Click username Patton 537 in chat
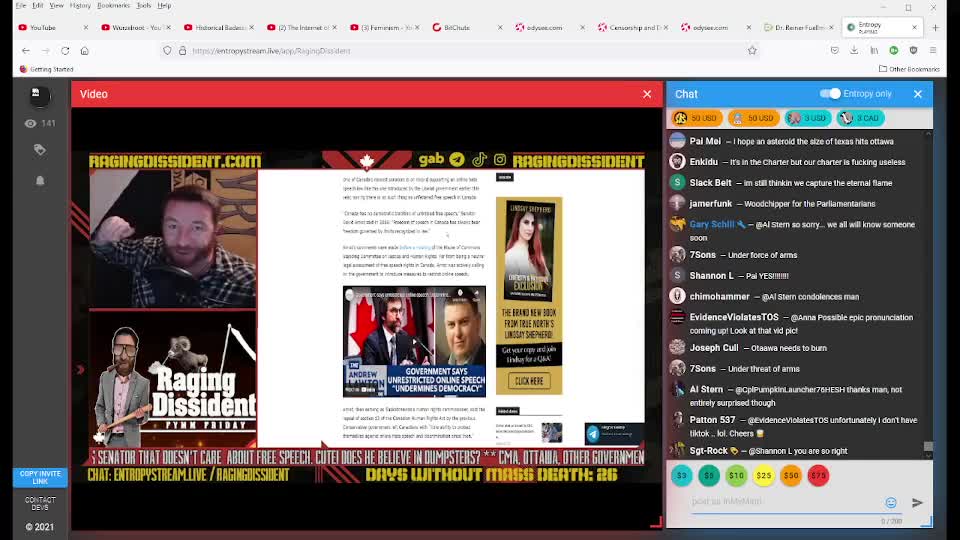 point(712,420)
